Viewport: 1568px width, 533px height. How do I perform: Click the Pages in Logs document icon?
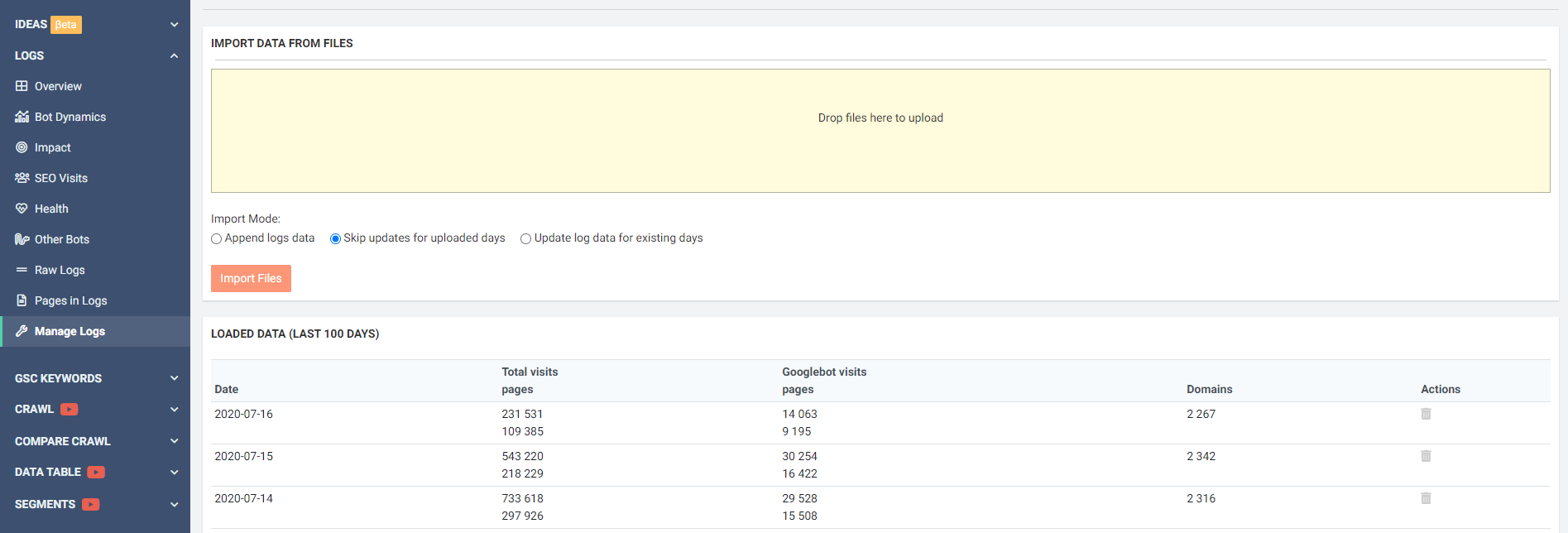pyautogui.click(x=22, y=300)
